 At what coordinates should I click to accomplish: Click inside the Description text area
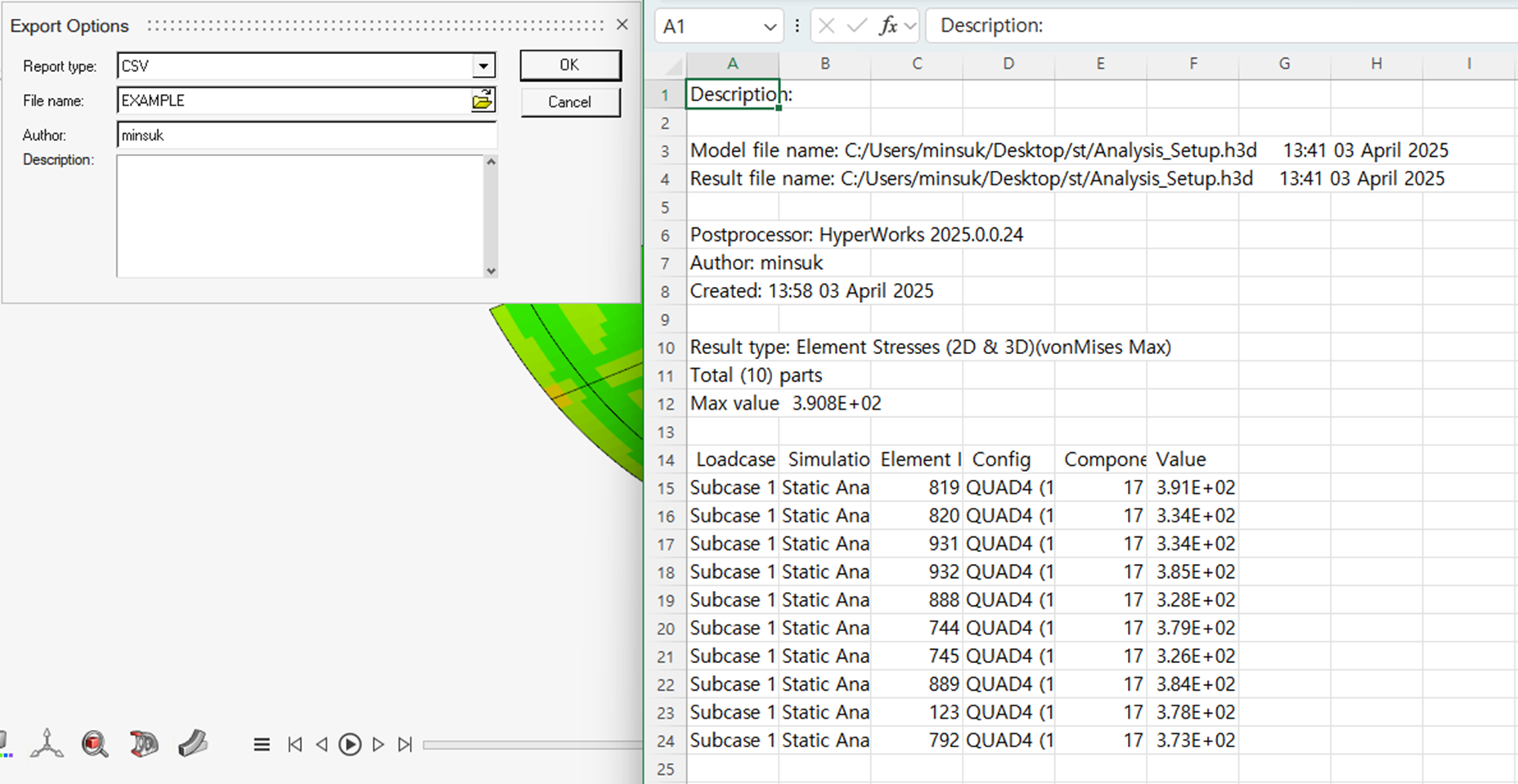tap(300, 216)
